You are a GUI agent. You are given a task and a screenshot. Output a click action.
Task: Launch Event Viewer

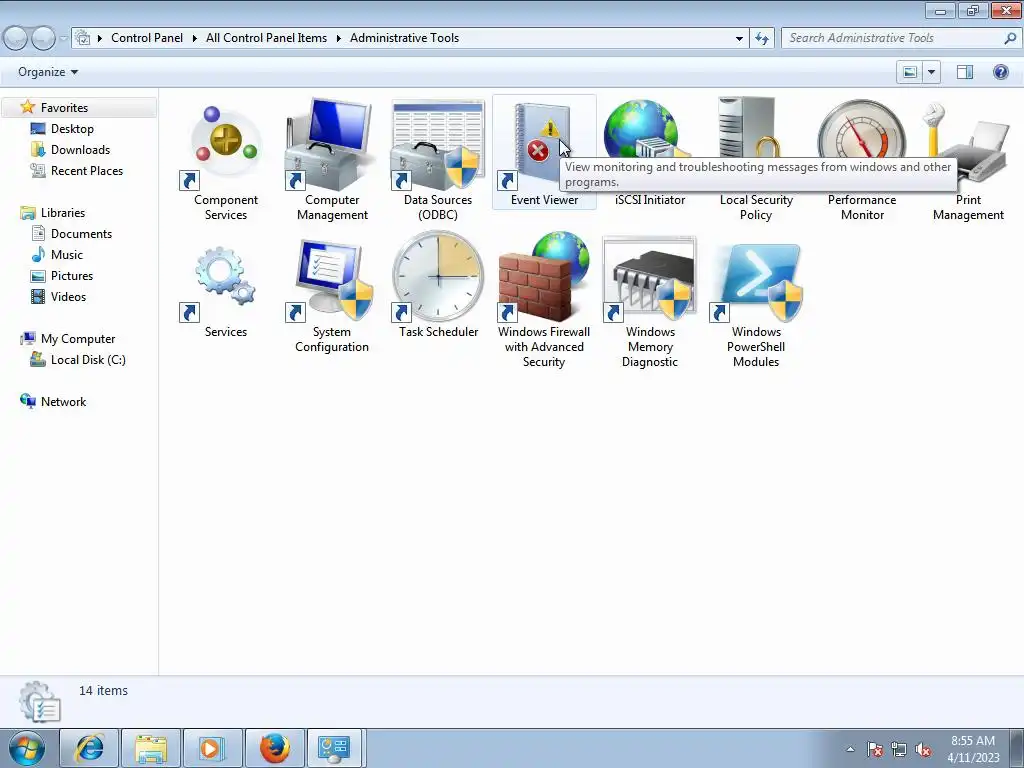coord(544,154)
